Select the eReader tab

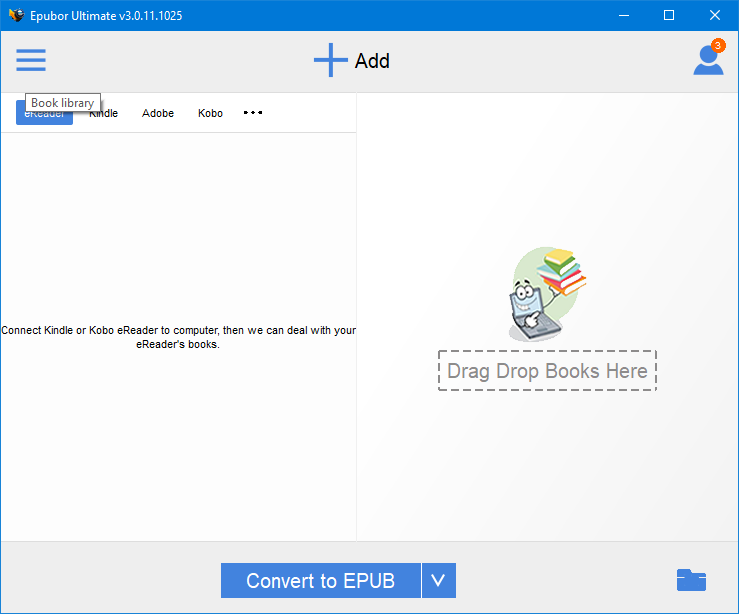click(x=44, y=113)
